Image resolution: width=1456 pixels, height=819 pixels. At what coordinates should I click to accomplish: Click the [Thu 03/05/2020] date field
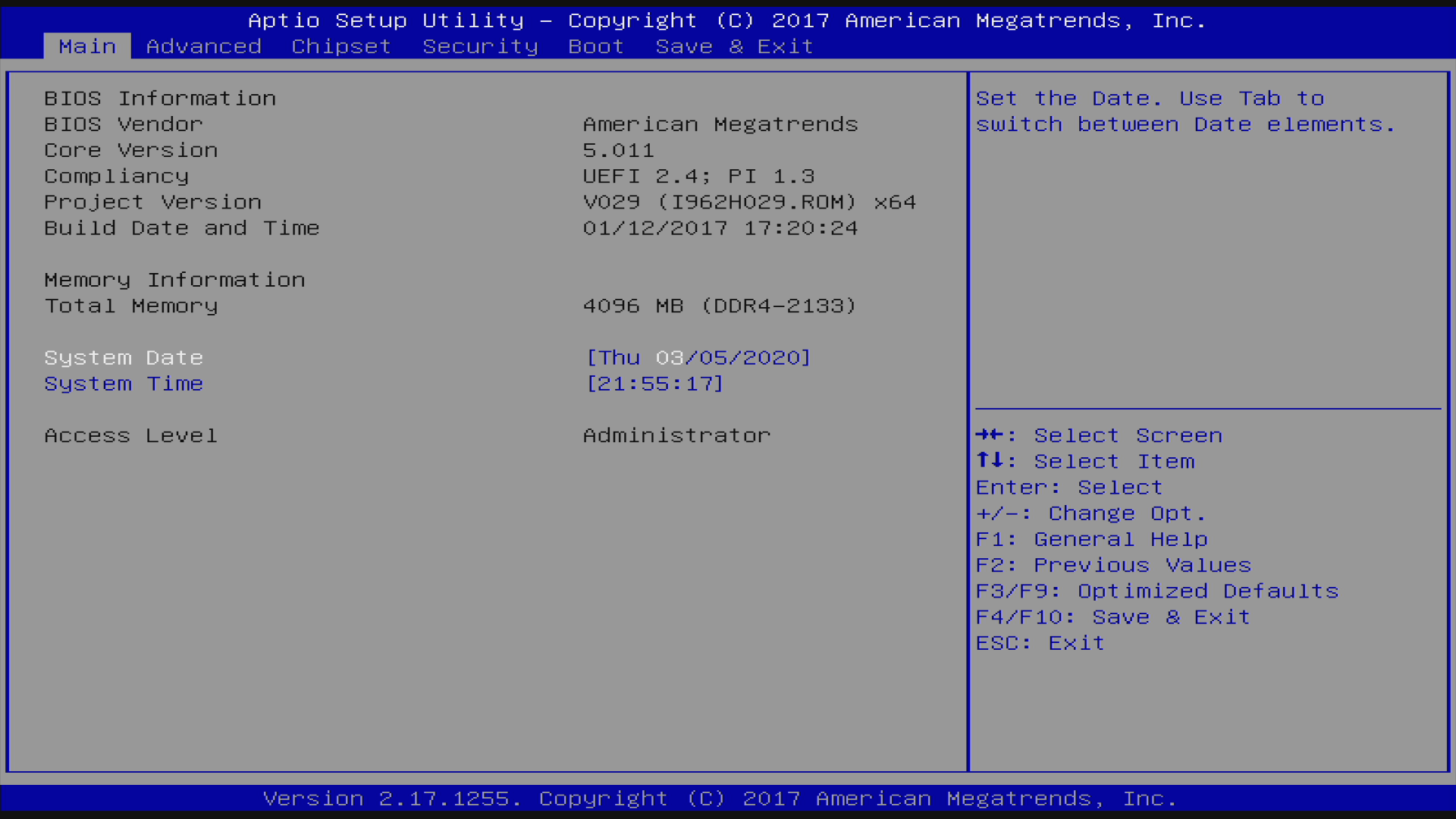click(698, 358)
